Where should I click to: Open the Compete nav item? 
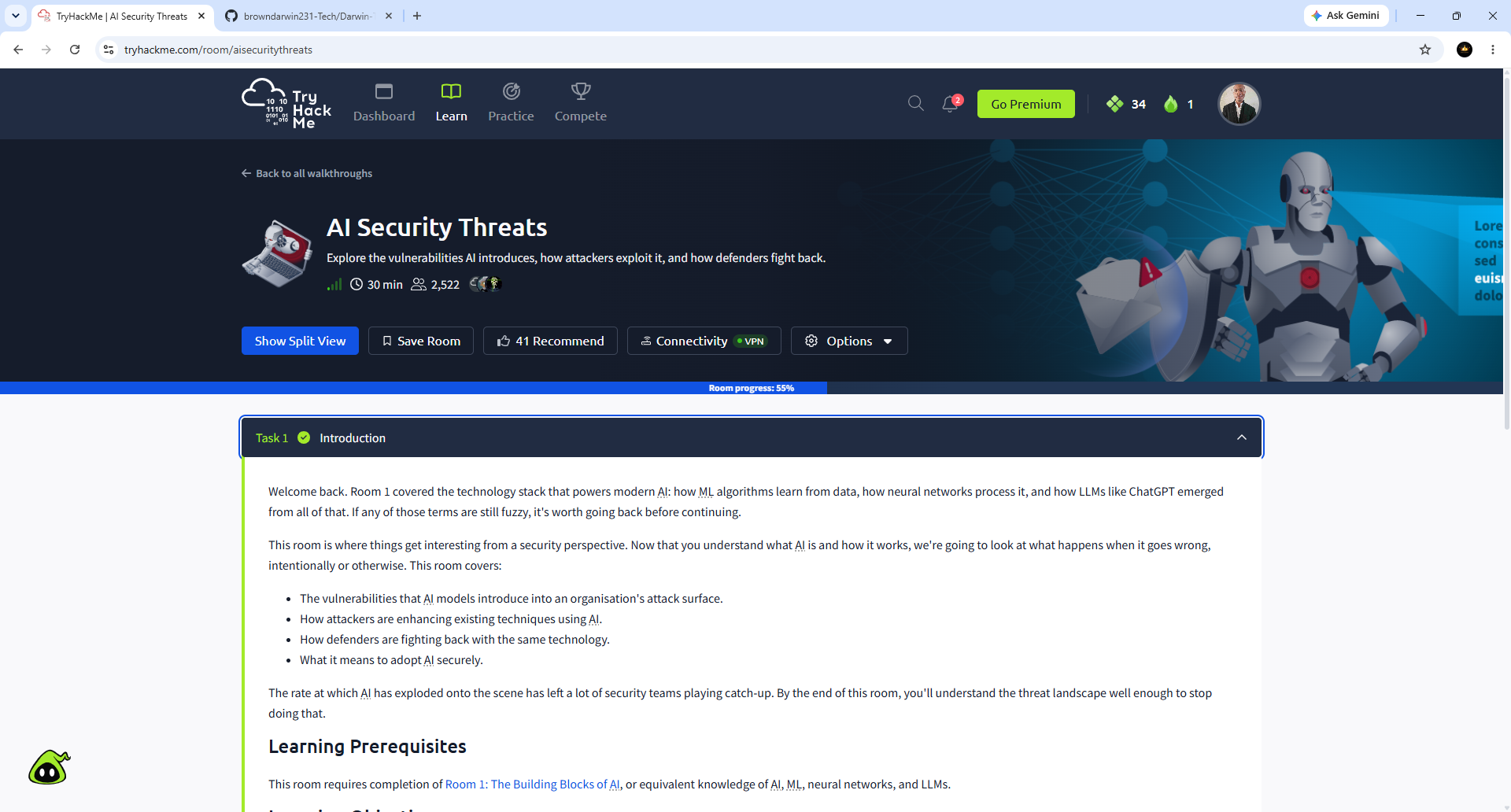pyautogui.click(x=581, y=103)
